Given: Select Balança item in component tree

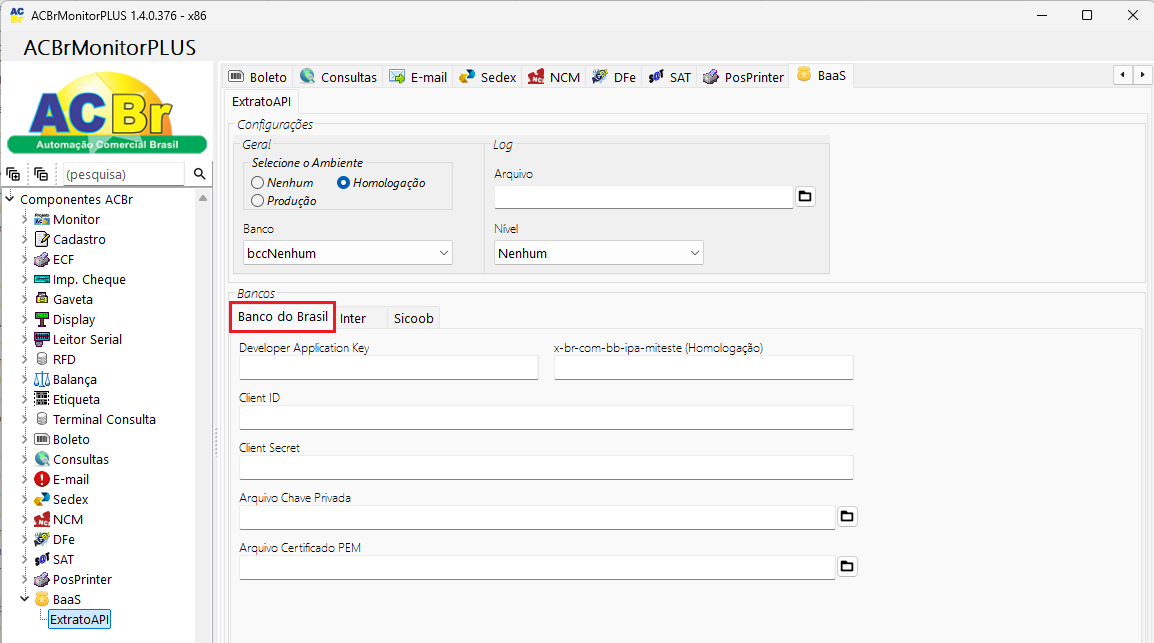Looking at the screenshot, I should [74, 379].
